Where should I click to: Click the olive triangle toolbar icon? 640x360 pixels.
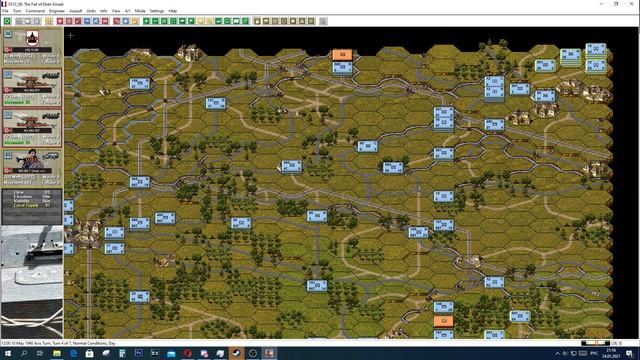click(302, 21)
